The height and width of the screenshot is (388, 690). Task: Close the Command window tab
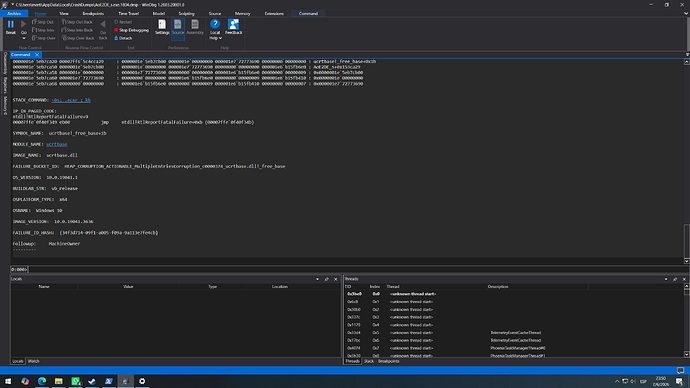point(37,55)
